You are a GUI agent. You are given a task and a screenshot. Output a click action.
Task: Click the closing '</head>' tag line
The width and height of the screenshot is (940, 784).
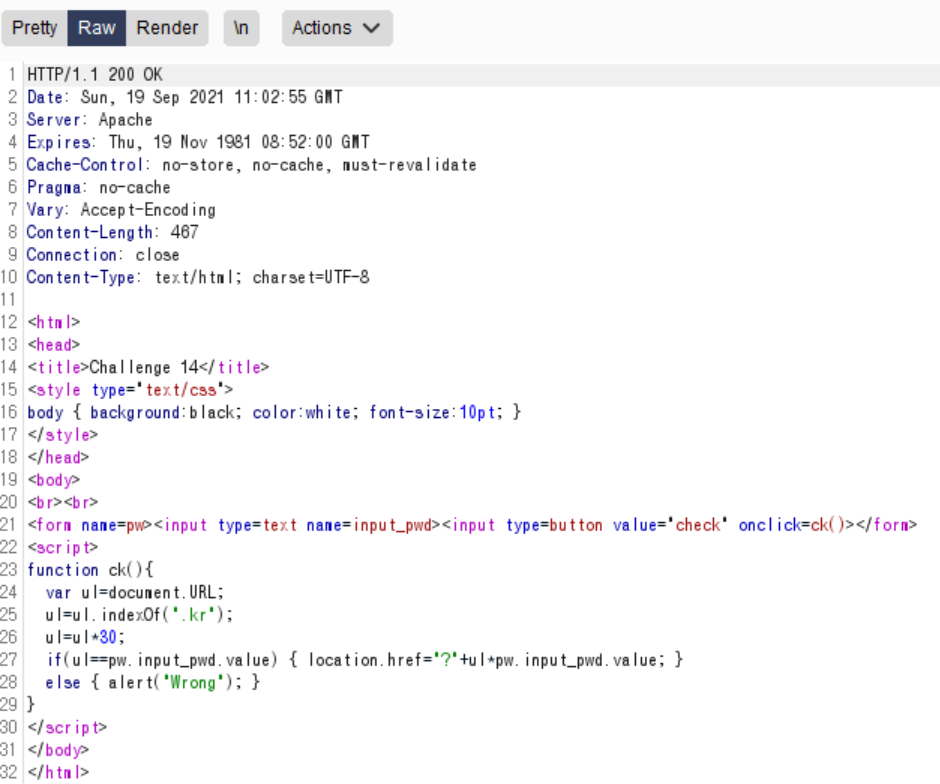(x=58, y=457)
